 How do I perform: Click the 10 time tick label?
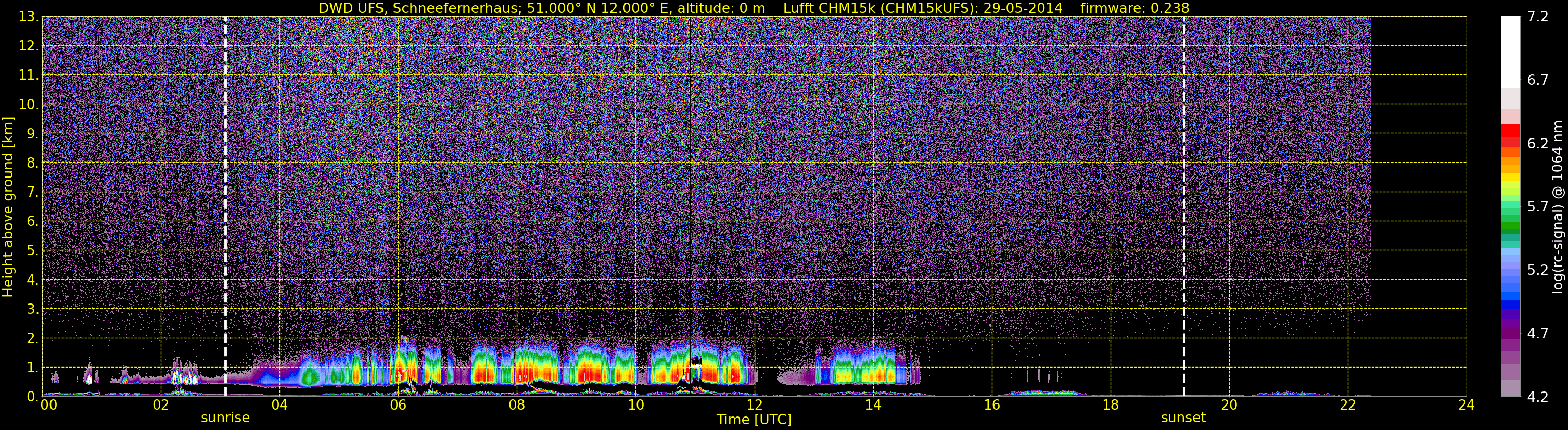click(x=635, y=406)
